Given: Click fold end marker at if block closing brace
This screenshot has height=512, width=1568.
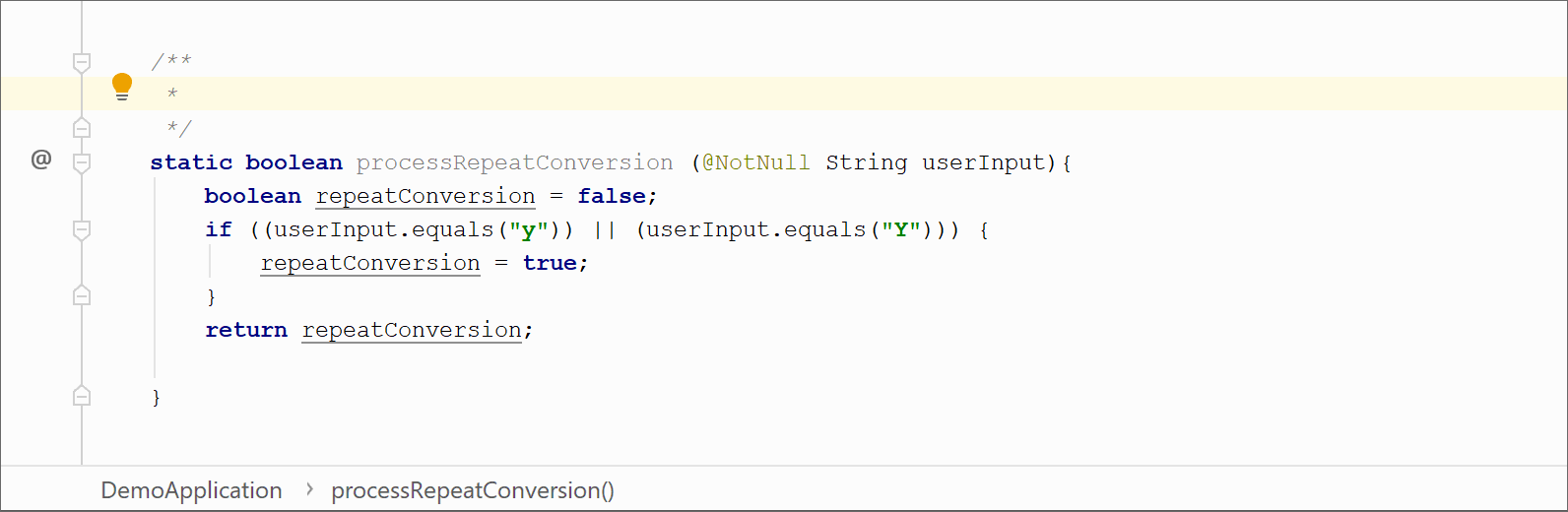Looking at the screenshot, I should [82, 295].
